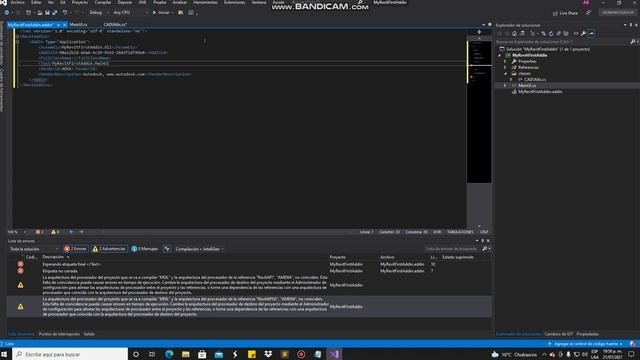This screenshot has height=360, width=640.
Task: Click the View Code icon in Solution Explorer toolbar
Action: (576, 33)
